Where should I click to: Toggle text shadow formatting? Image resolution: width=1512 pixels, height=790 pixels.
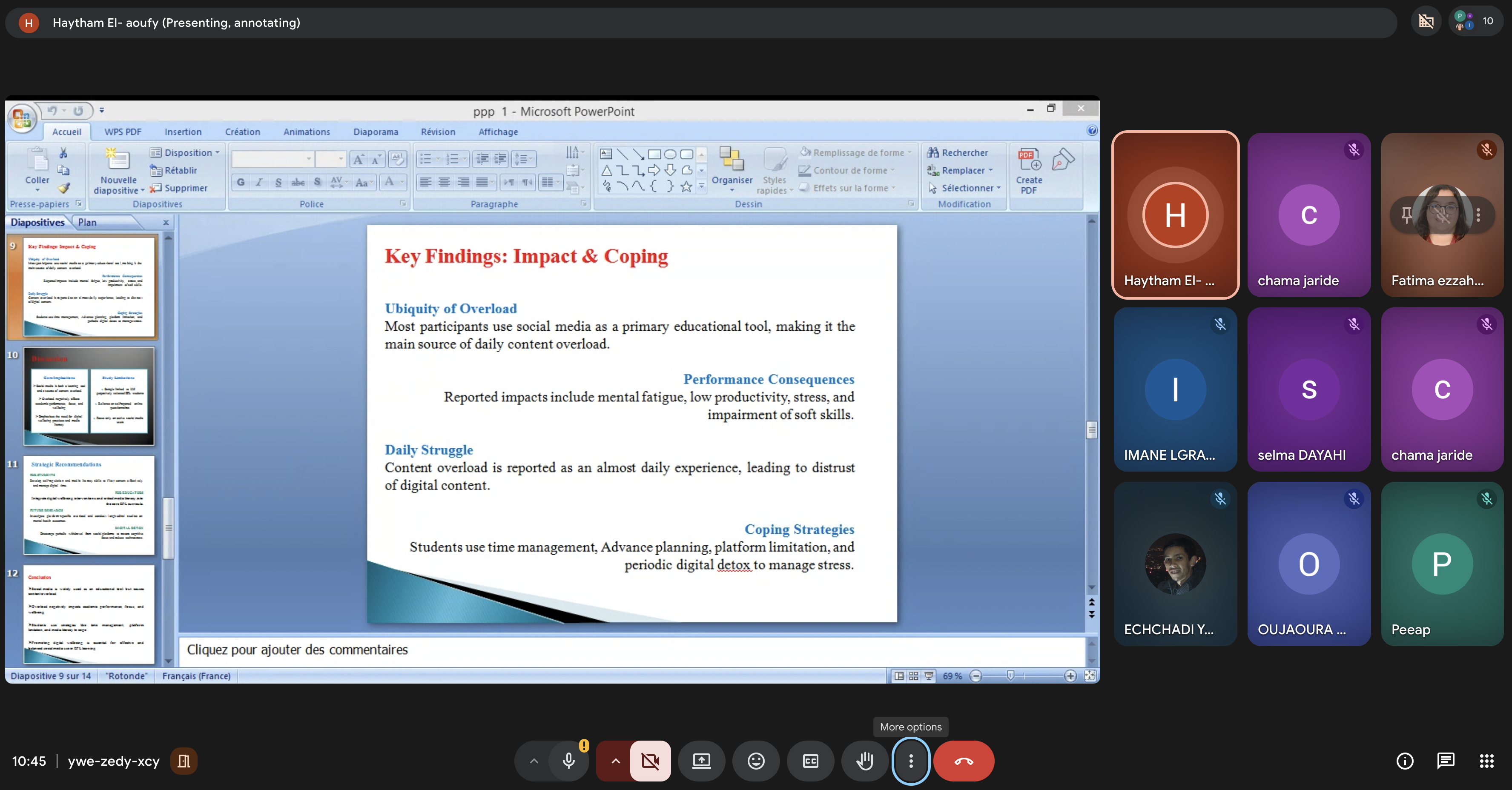click(x=318, y=183)
